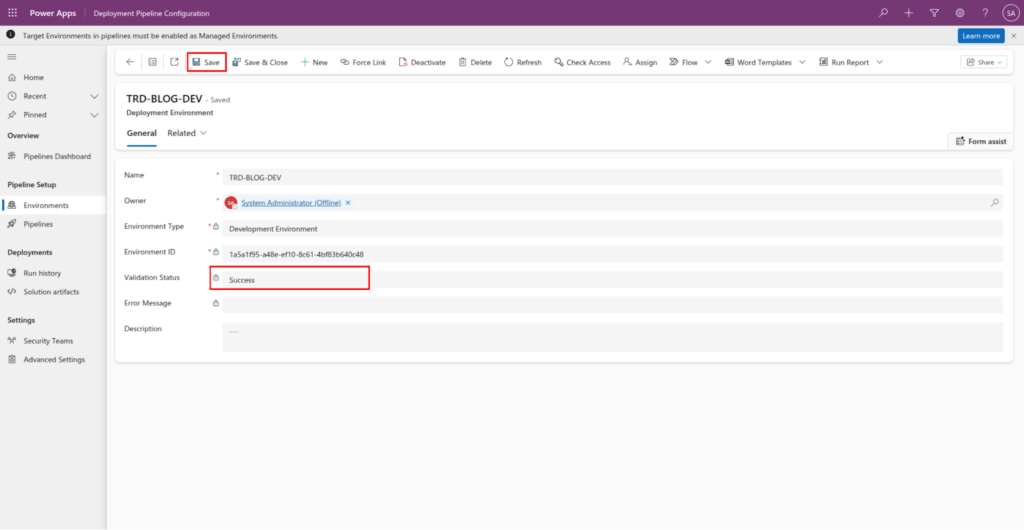This screenshot has height=530, width=1024.
Task: Open Pipelines Dashboard in sidebar
Action: pos(57,157)
